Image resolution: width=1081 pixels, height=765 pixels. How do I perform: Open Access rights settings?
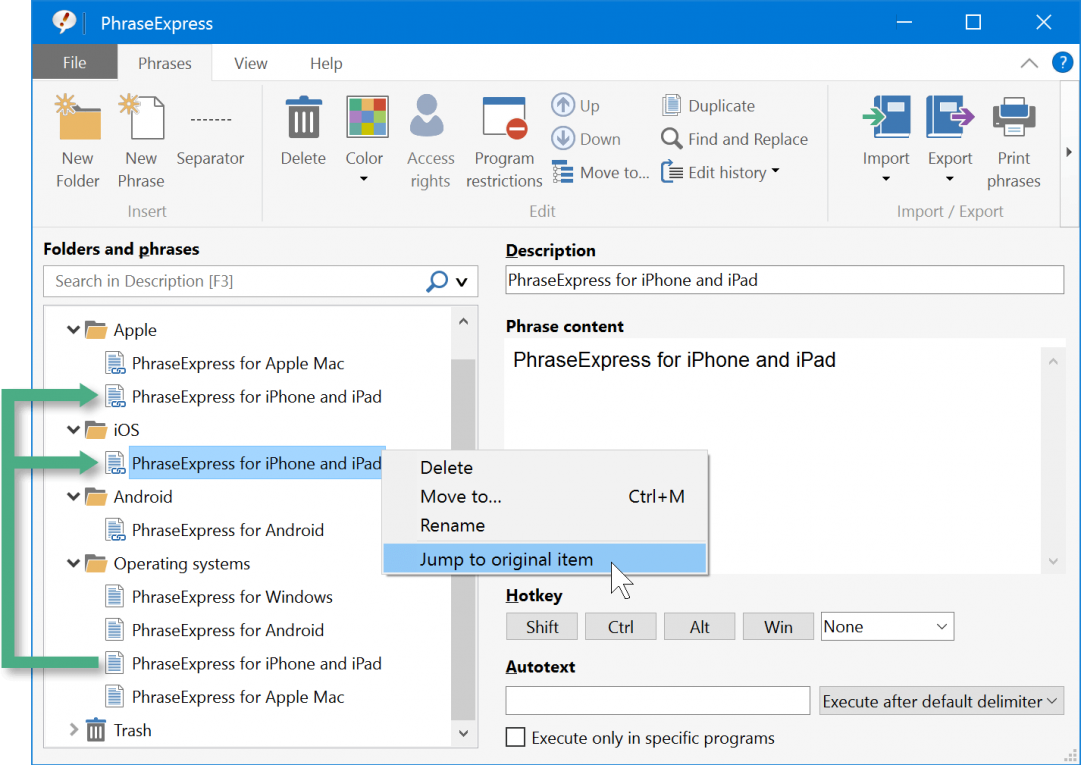430,141
